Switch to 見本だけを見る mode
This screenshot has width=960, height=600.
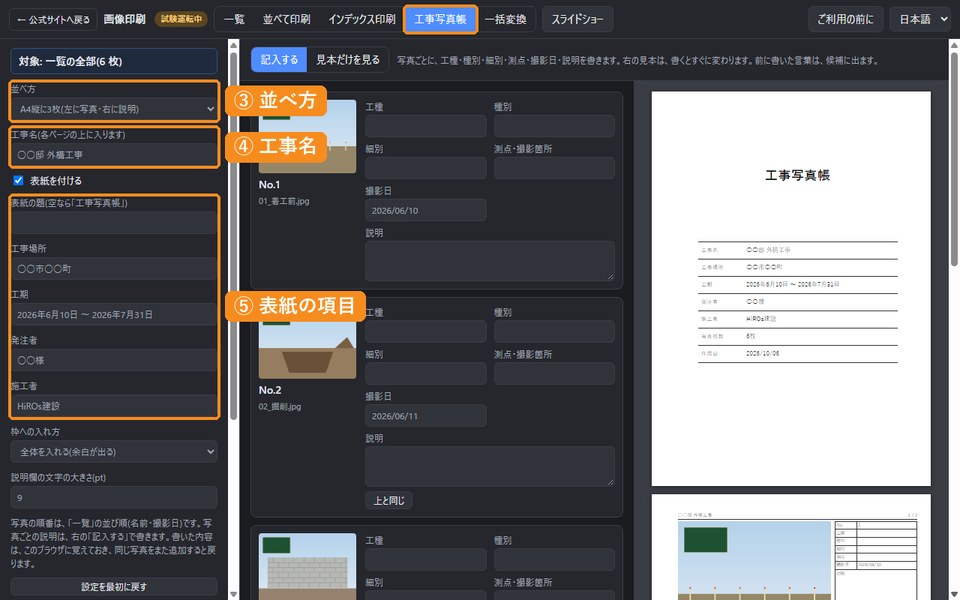(x=348, y=59)
